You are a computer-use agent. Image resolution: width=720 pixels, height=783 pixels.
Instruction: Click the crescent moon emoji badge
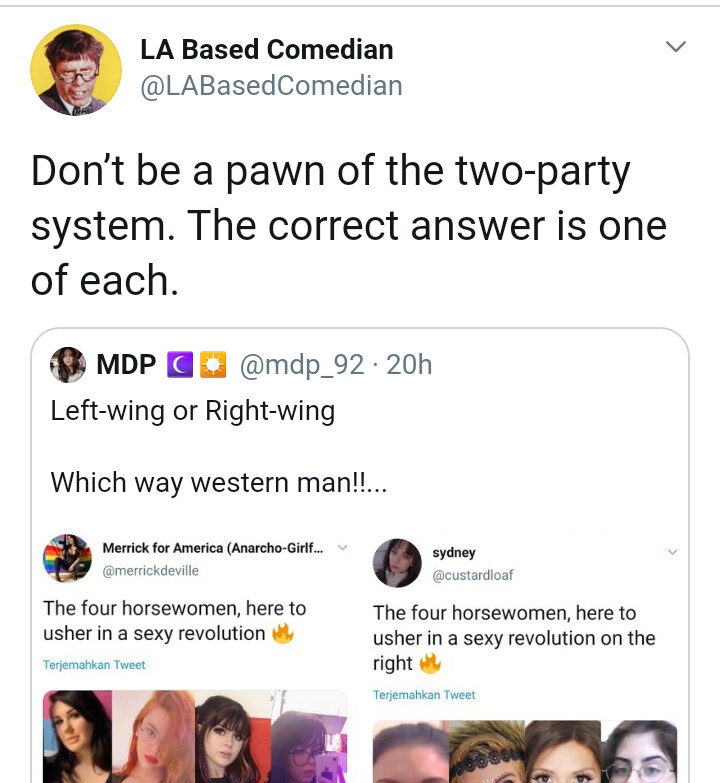point(180,365)
